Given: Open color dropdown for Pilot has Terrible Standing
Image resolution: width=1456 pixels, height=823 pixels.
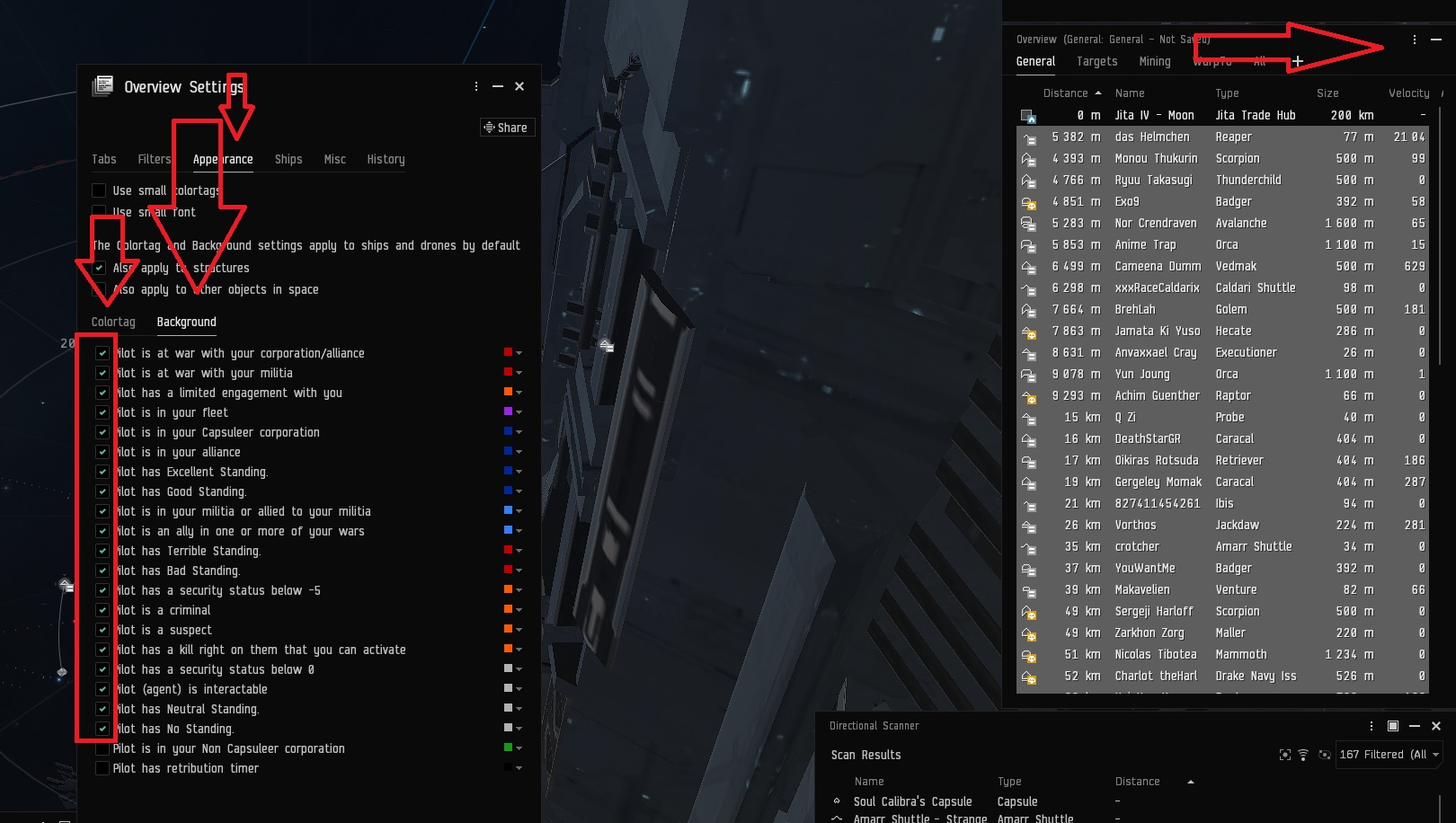Looking at the screenshot, I should coord(519,551).
